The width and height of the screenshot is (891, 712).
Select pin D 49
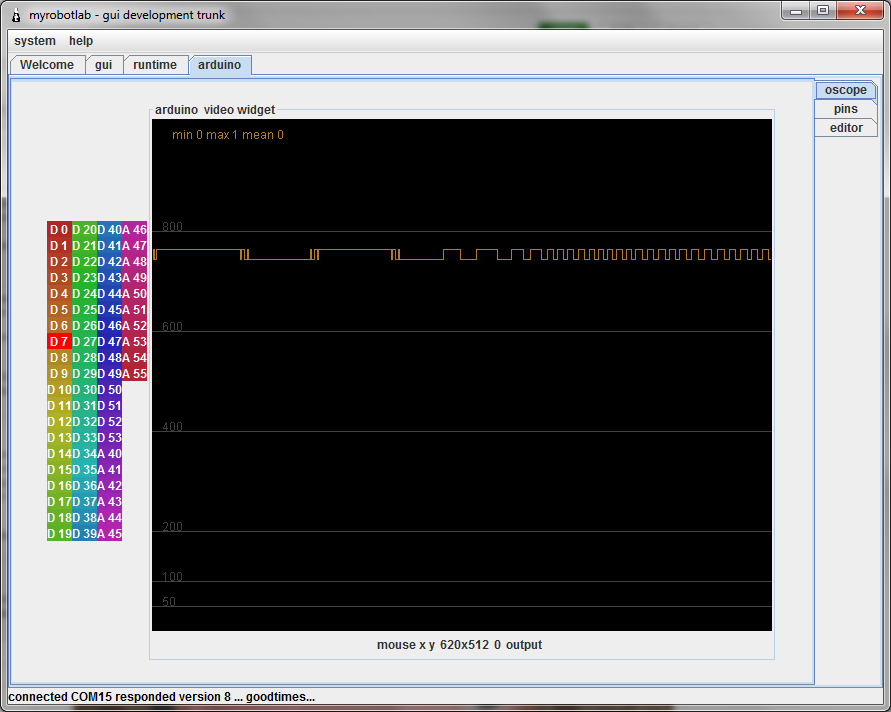[x=109, y=373]
